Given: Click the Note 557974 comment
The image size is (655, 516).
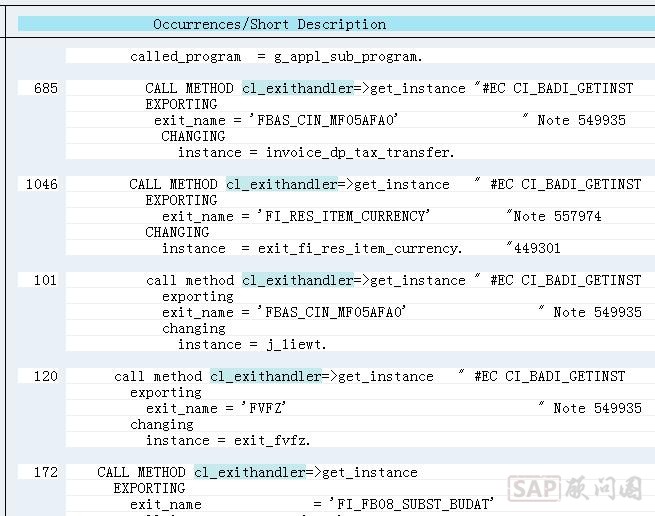Looking at the screenshot, I should coord(554,217).
